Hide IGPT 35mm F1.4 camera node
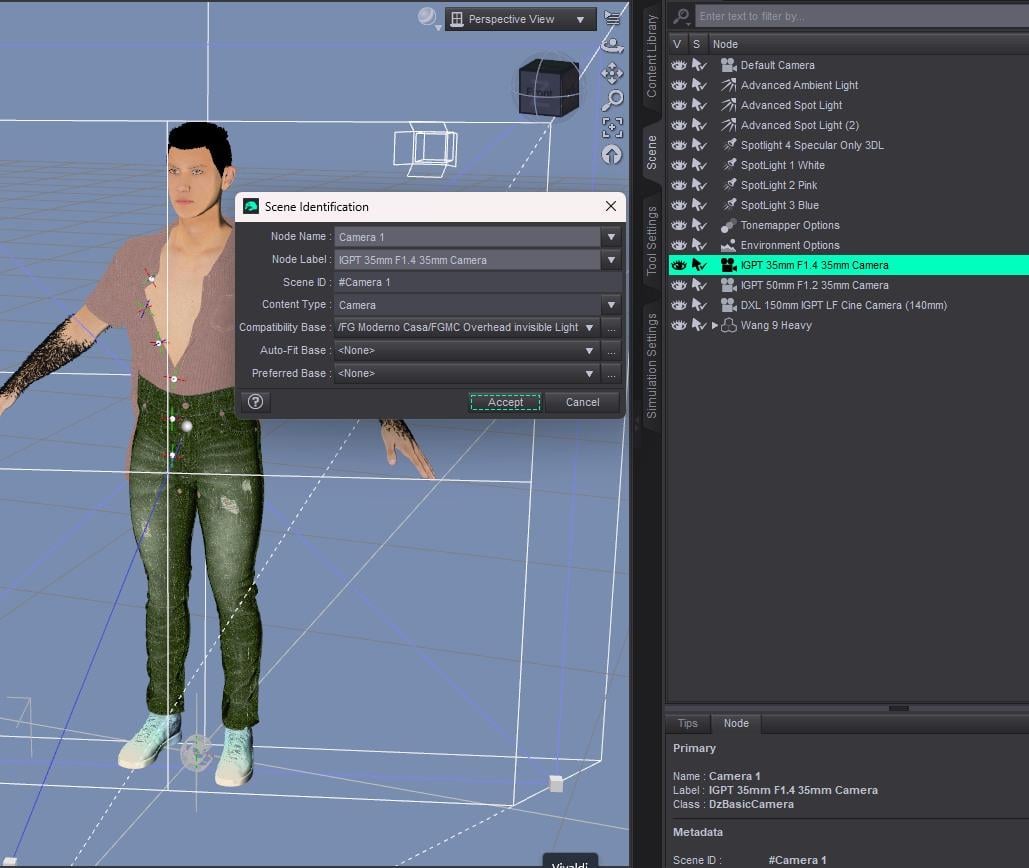The image size is (1029, 868). pyautogui.click(x=679, y=265)
